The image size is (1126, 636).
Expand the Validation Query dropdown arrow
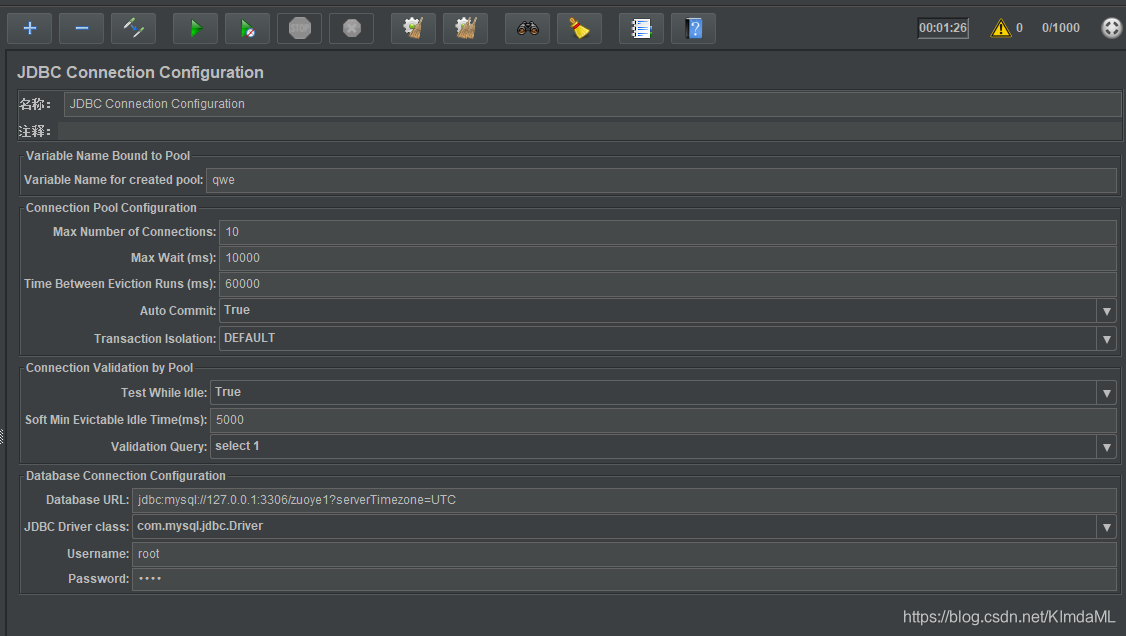(1107, 446)
